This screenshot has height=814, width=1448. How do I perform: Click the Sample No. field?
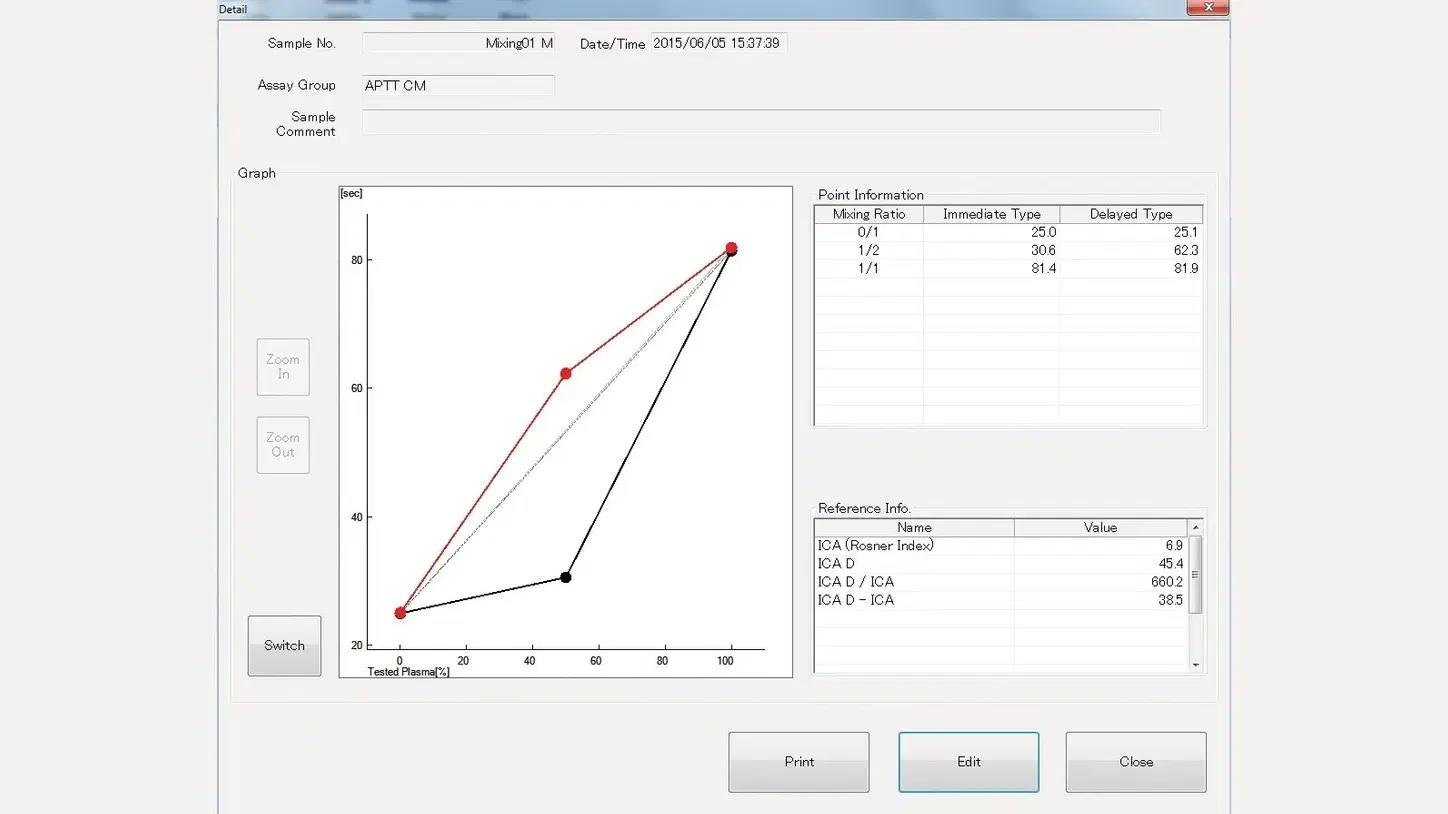(458, 43)
